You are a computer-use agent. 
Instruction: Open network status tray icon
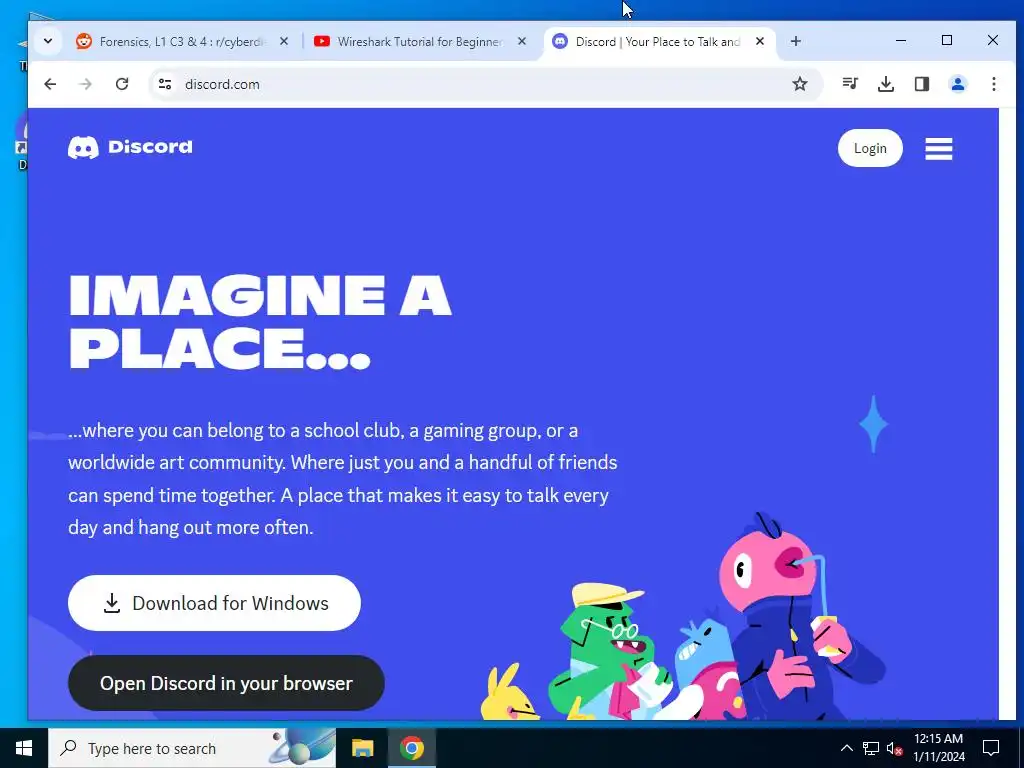(x=871, y=748)
